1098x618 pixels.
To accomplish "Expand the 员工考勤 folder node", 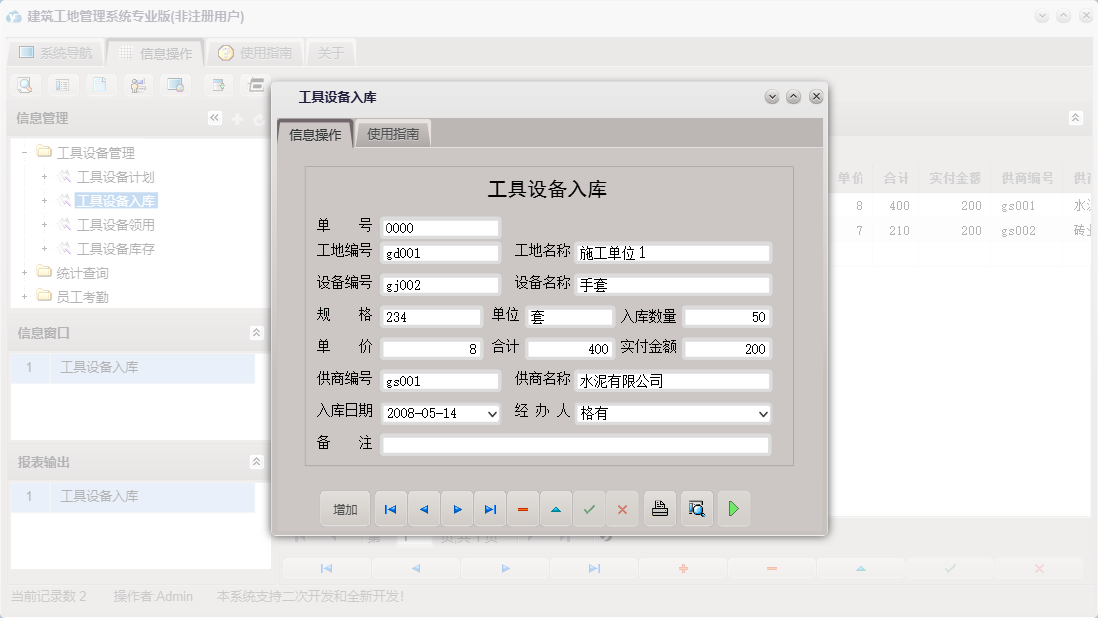I will (x=23, y=296).
